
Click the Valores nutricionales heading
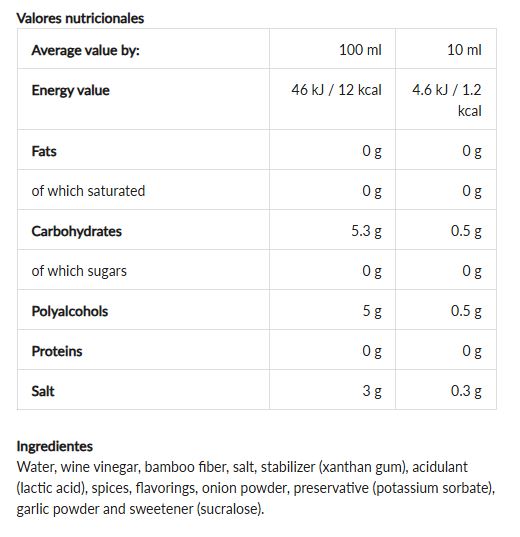81,18
